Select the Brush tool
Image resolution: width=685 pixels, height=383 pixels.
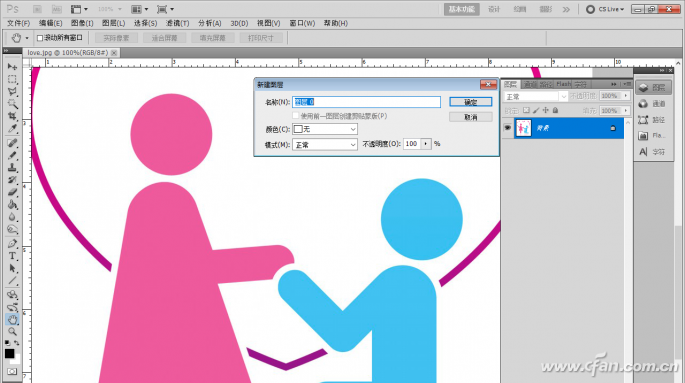click(12, 155)
